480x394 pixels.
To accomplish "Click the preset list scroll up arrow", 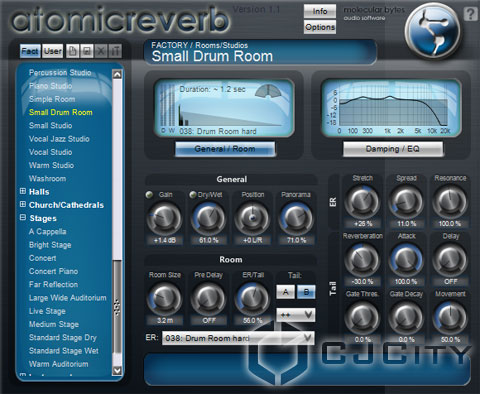I will tap(117, 74).
